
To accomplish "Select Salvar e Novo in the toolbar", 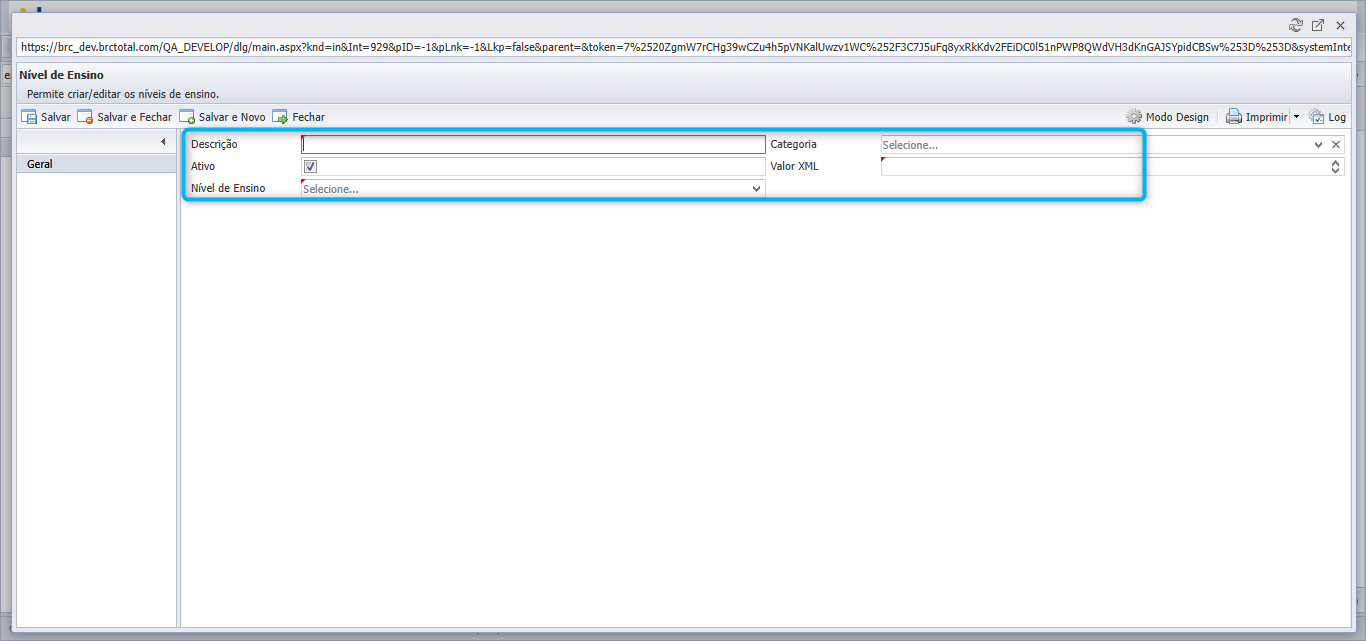I will coord(222,117).
